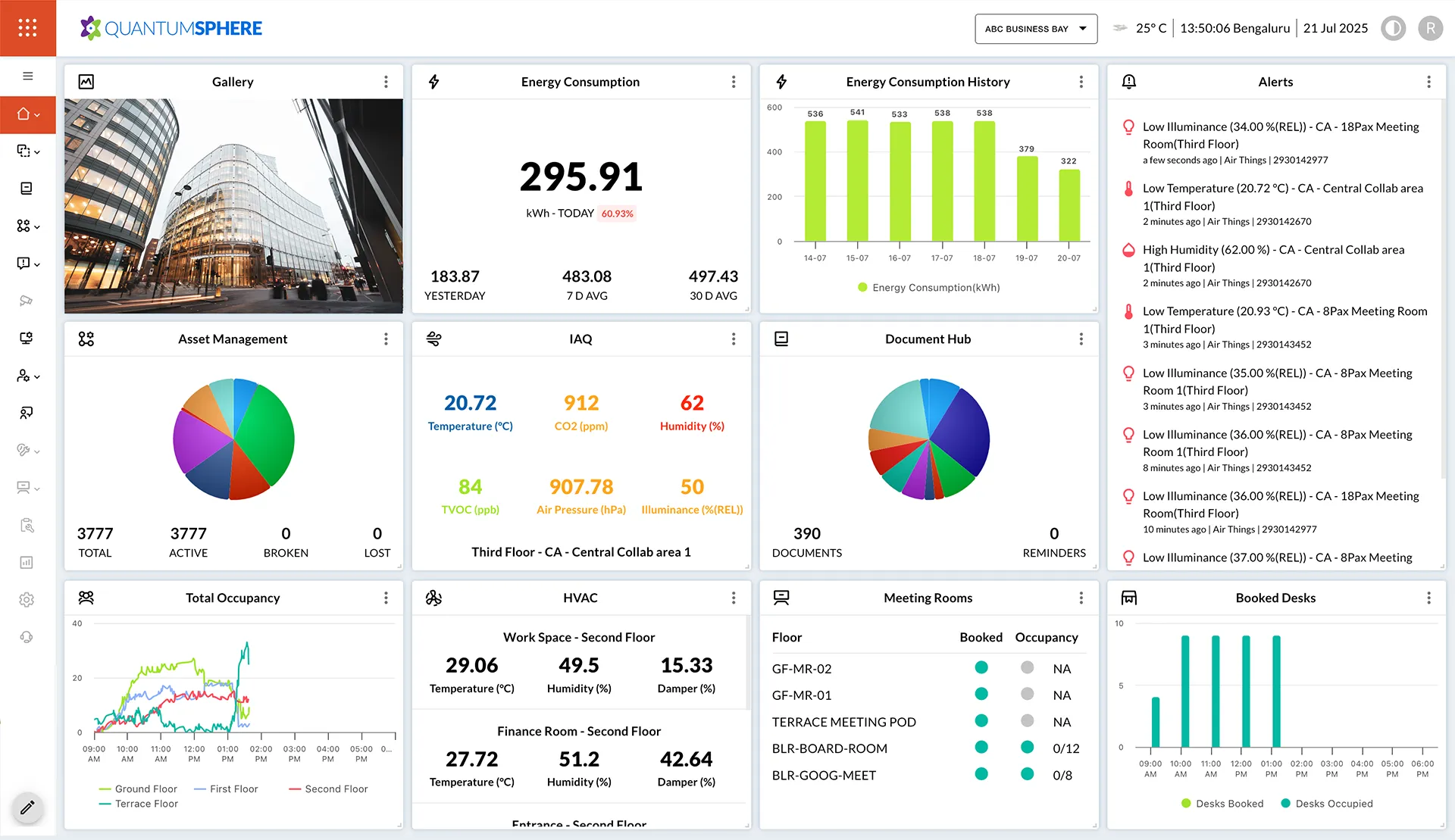Click the headset support icon in sidebar
The height and width of the screenshot is (840, 1455).
pyautogui.click(x=27, y=637)
